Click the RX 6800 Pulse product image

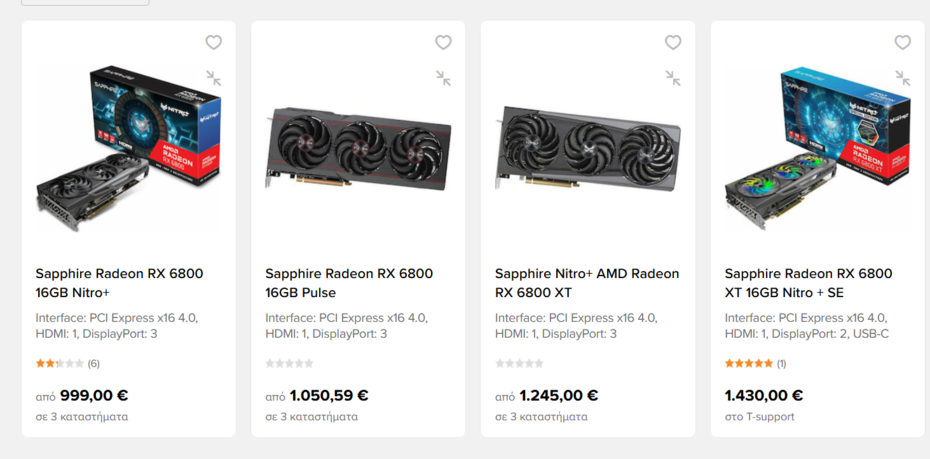(358, 149)
